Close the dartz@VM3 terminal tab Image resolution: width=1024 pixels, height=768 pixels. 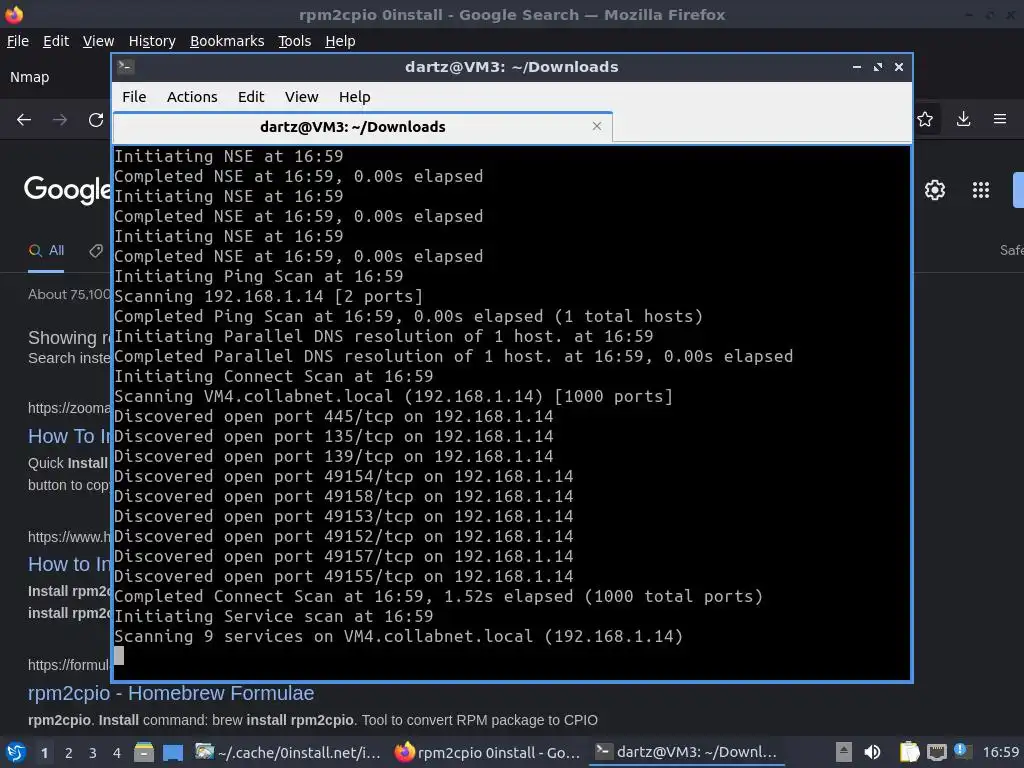point(596,126)
